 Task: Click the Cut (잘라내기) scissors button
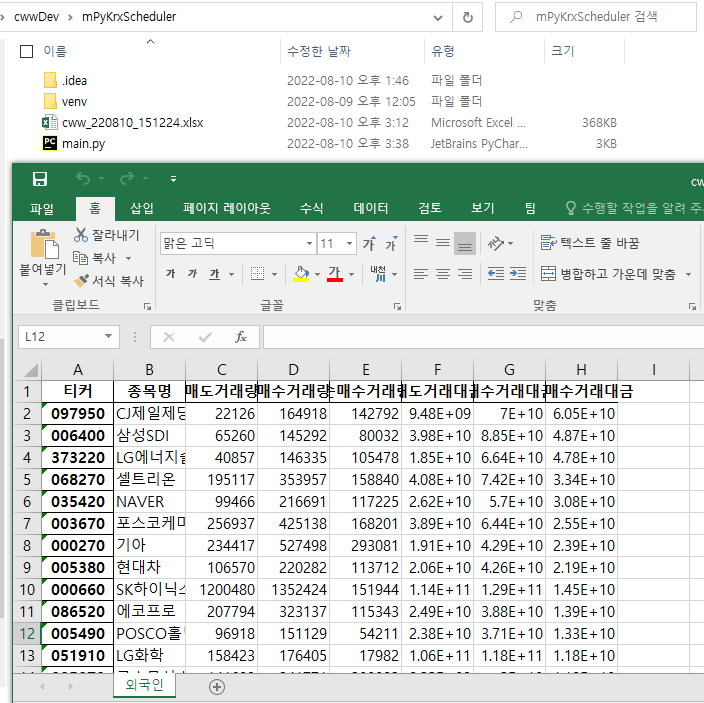pyautogui.click(x=107, y=235)
